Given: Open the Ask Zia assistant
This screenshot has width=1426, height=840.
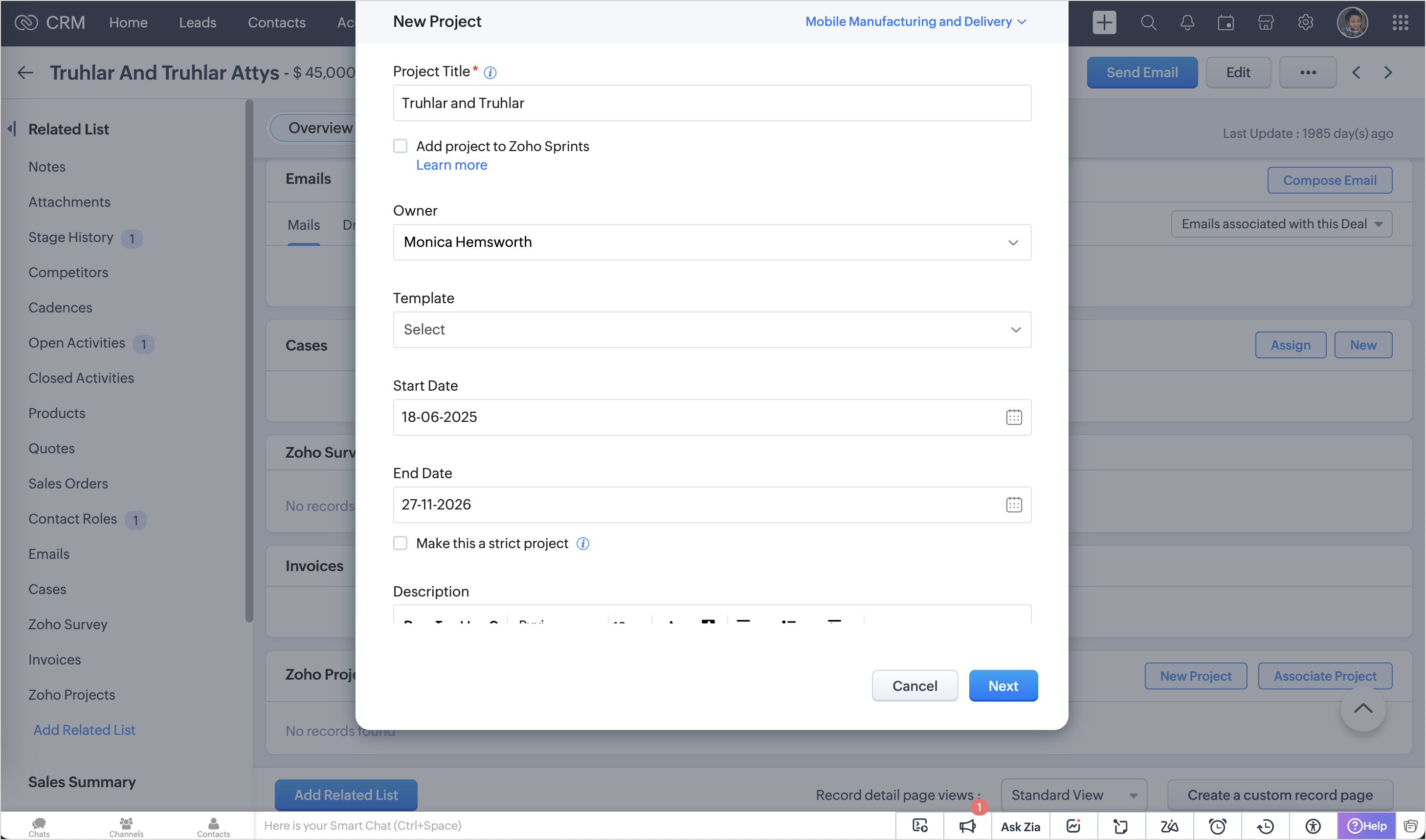Looking at the screenshot, I should coord(1020,826).
